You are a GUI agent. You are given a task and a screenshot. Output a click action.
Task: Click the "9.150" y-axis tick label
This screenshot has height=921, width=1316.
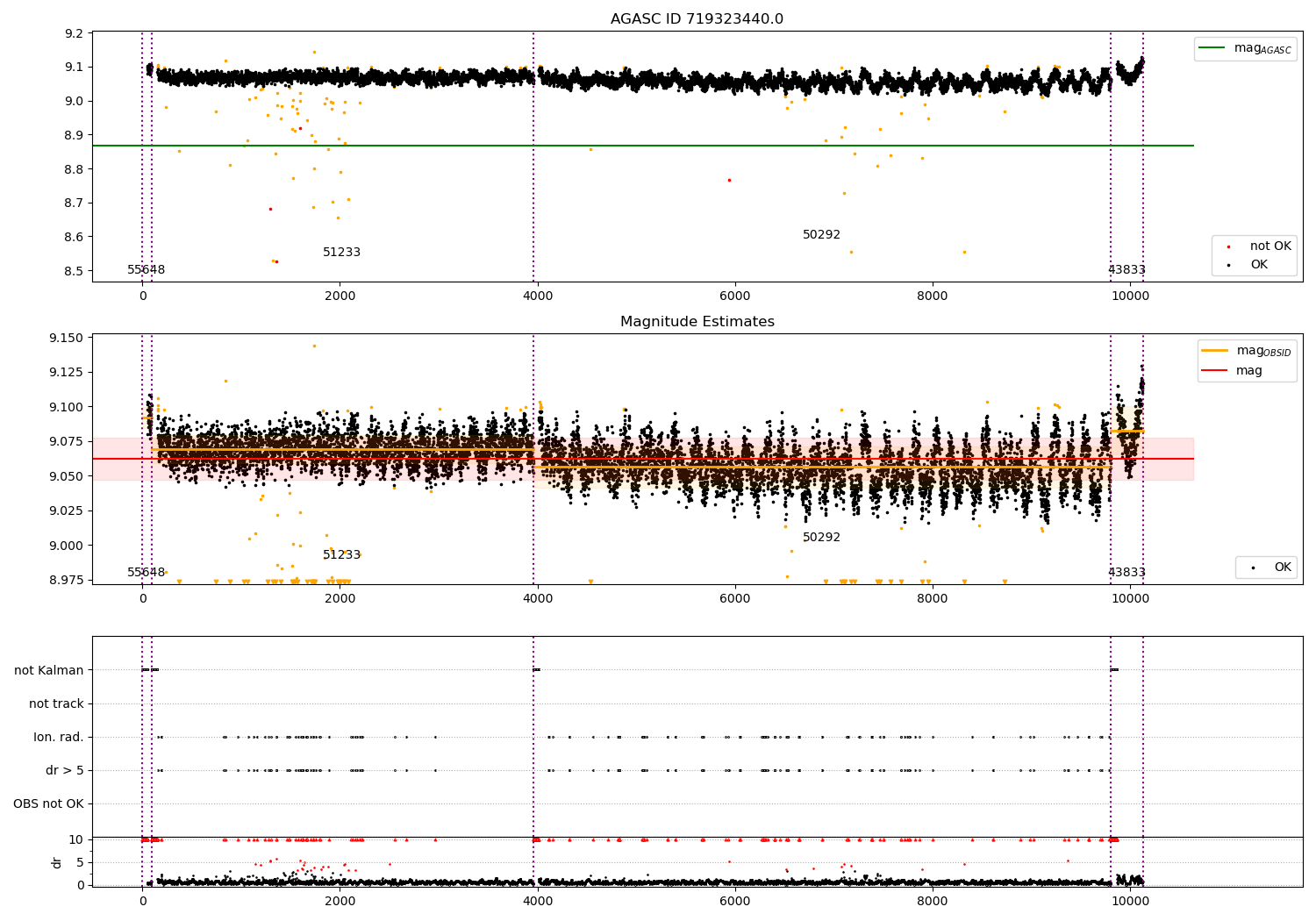(68, 338)
